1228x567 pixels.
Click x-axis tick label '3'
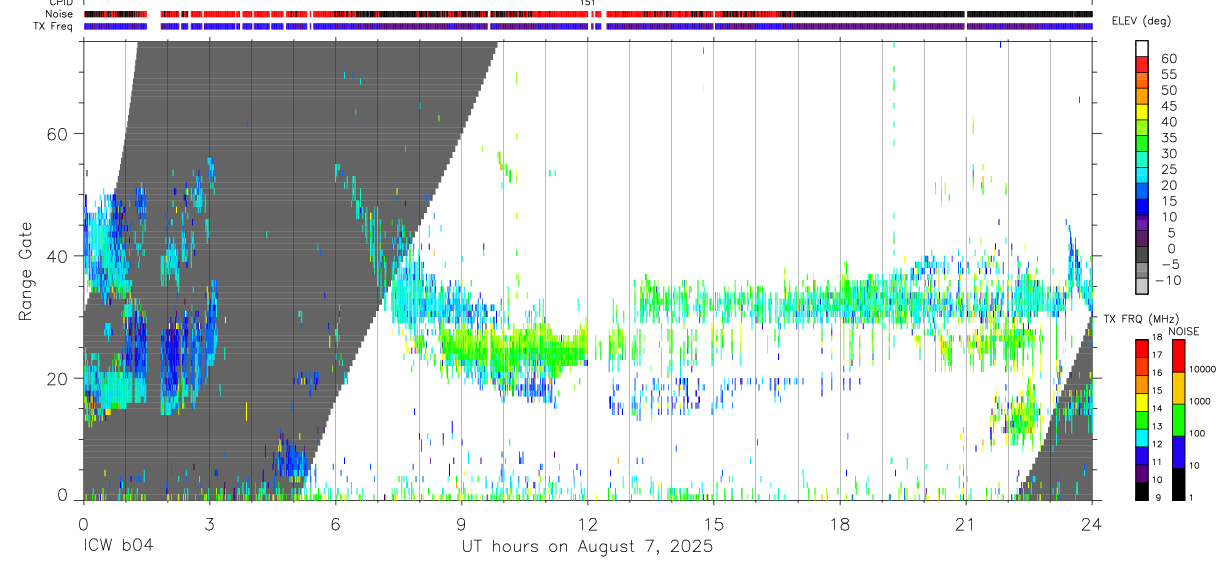click(209, 524)
